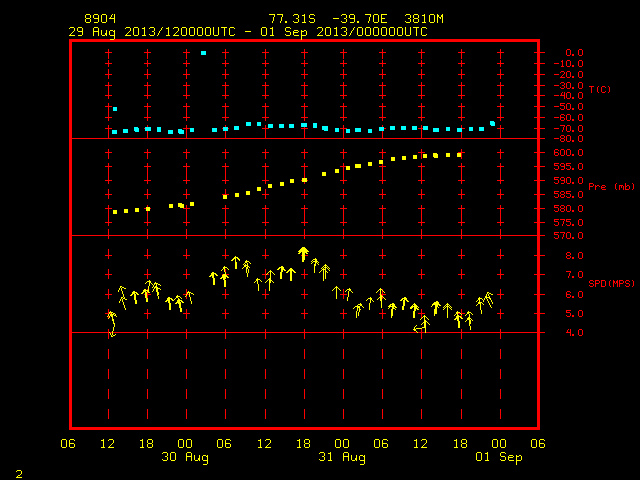Select station ID 8904 in the header
The image size is (640, 480).
(x=100, y=19)
